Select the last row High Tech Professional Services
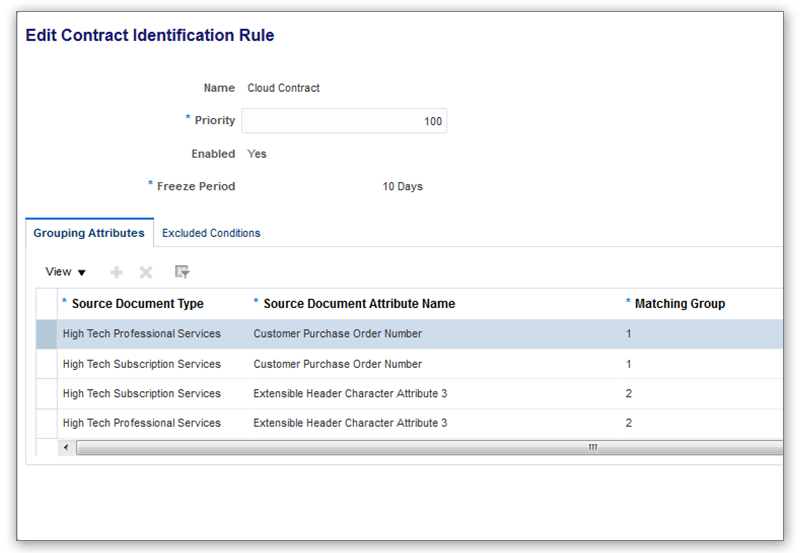Viewport: 800px width, 553px height. (141, 423)
